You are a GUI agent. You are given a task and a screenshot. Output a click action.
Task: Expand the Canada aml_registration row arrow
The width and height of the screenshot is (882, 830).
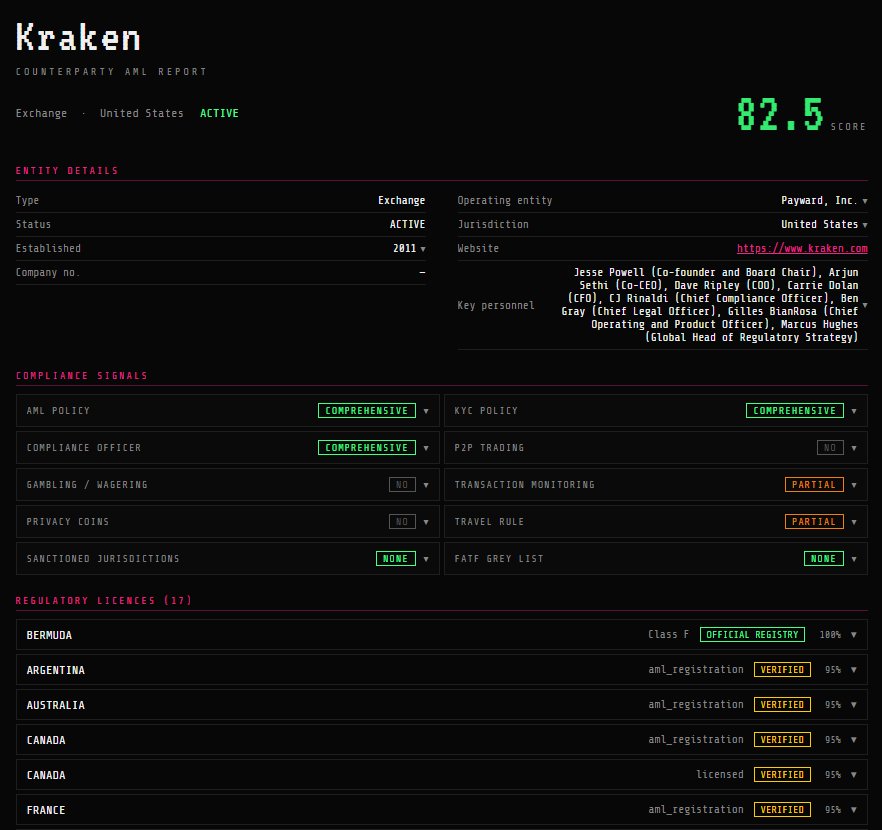point(854,740)
